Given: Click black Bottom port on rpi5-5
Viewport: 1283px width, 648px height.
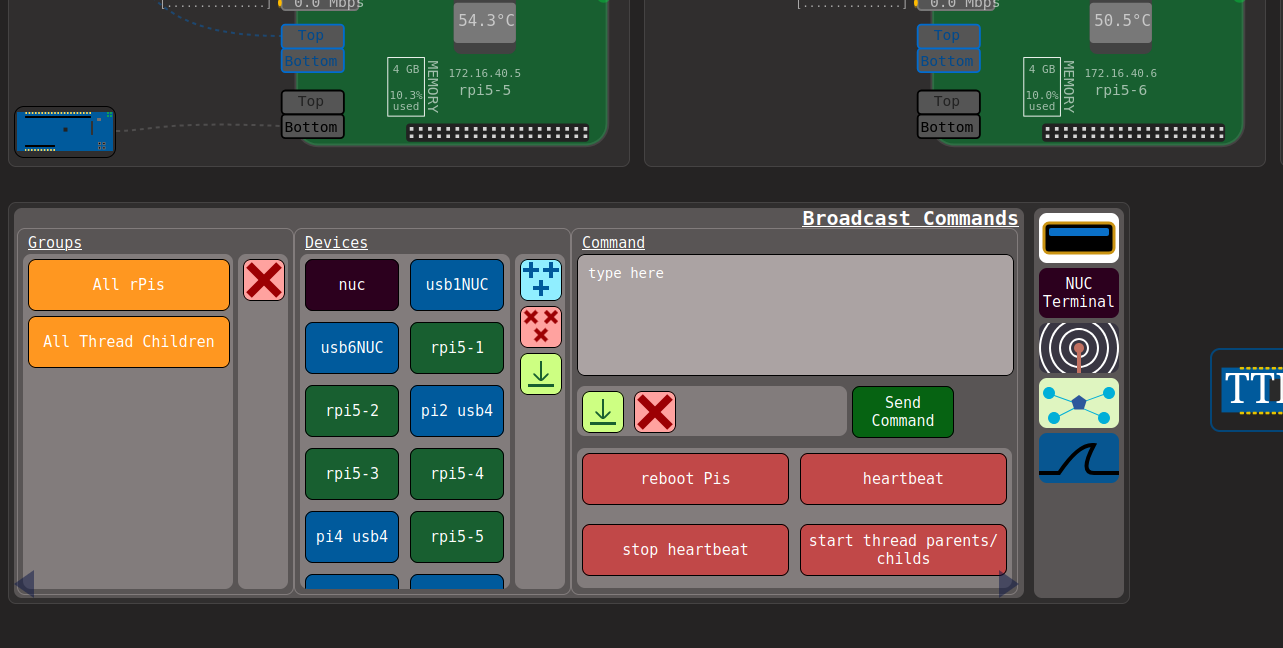Looking at the screenshot, I should click(x=312, y=127).
